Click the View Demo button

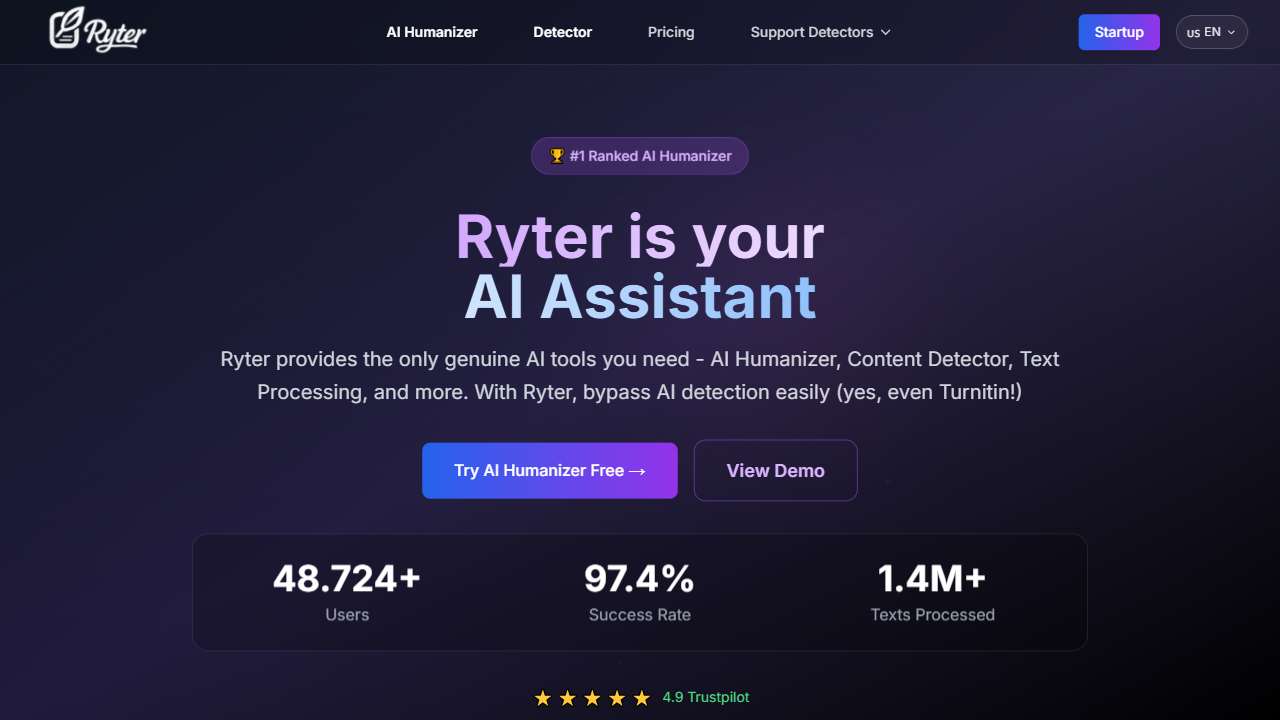coord(775,470)
